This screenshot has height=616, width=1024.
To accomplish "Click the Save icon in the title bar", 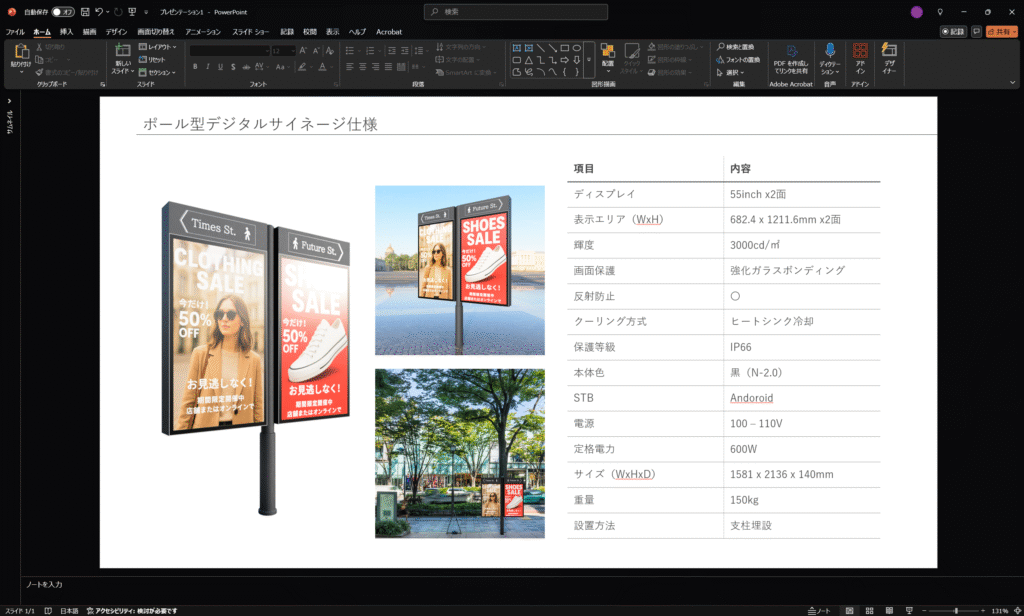I will [x=85, y=12].
